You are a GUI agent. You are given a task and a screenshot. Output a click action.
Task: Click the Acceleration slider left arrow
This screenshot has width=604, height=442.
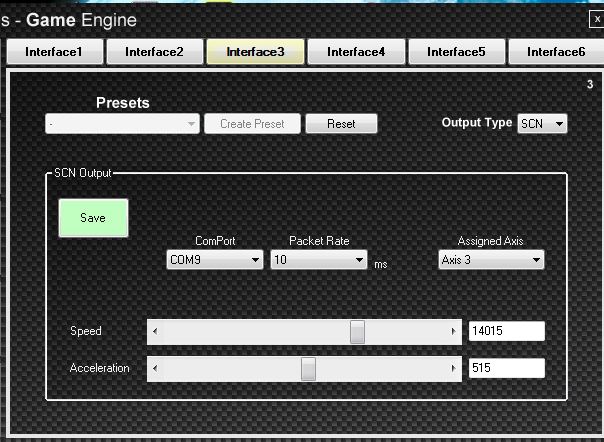[x=155, y=369]
